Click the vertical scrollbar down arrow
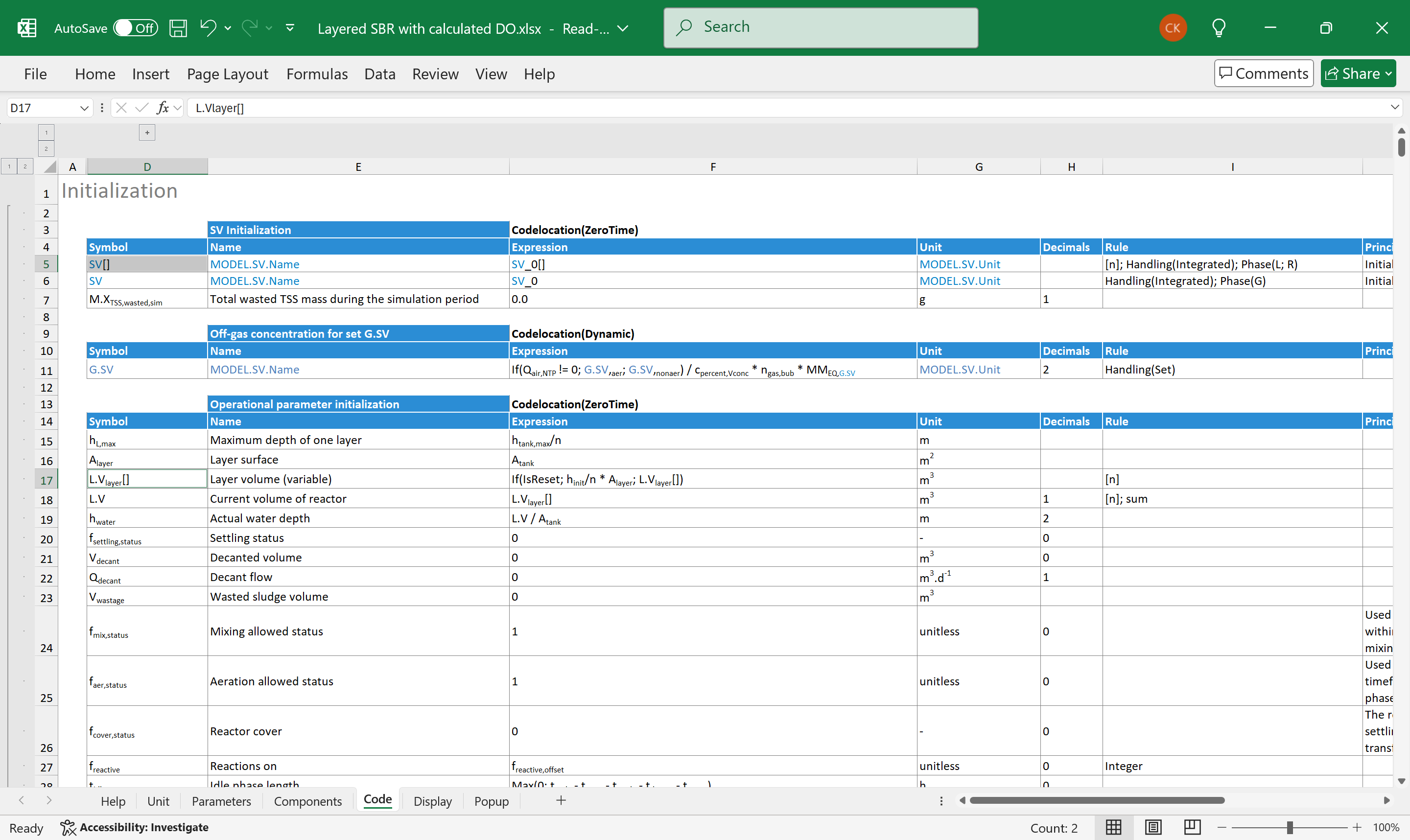Image resolution: width=1410 pixels, height=840 pixels. 1402,781
